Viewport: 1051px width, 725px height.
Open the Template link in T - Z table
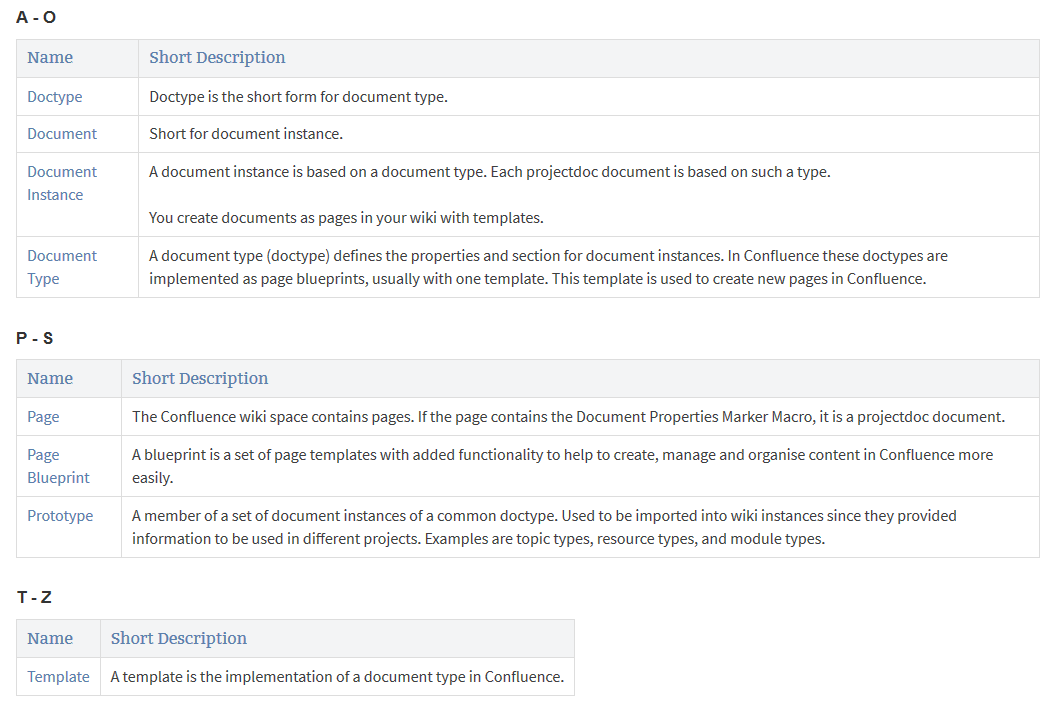coord(58,677)
